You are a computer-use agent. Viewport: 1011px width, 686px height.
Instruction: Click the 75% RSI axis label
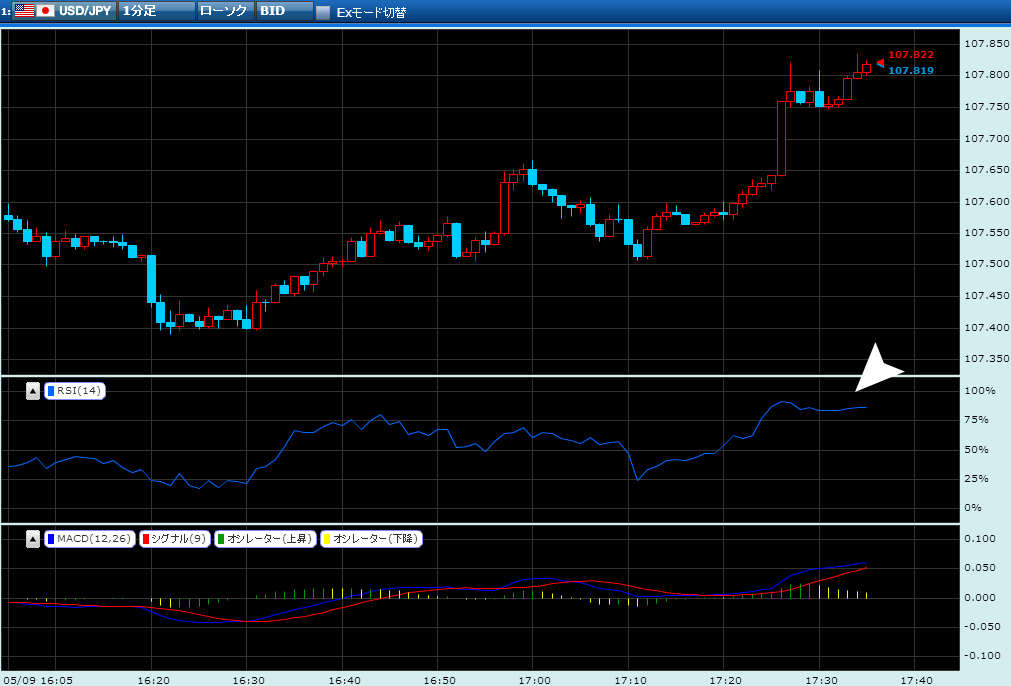pyautogui.click(x=976, y=420)
